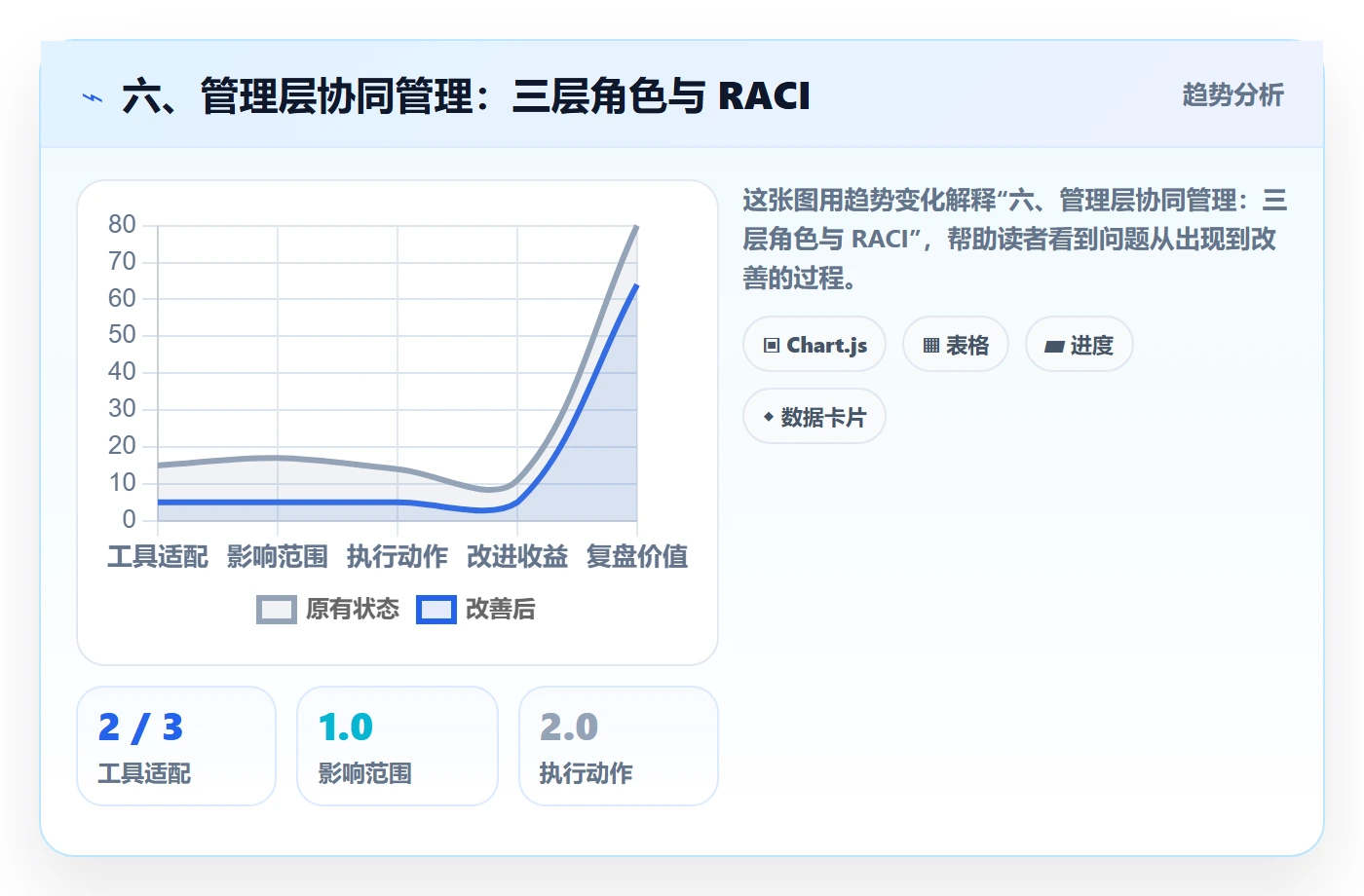The height and width of the screenshot is (896, 1364).
Task: Click the diamond icon in 数据卡片 chip
Action: click(x=769, y=417)
